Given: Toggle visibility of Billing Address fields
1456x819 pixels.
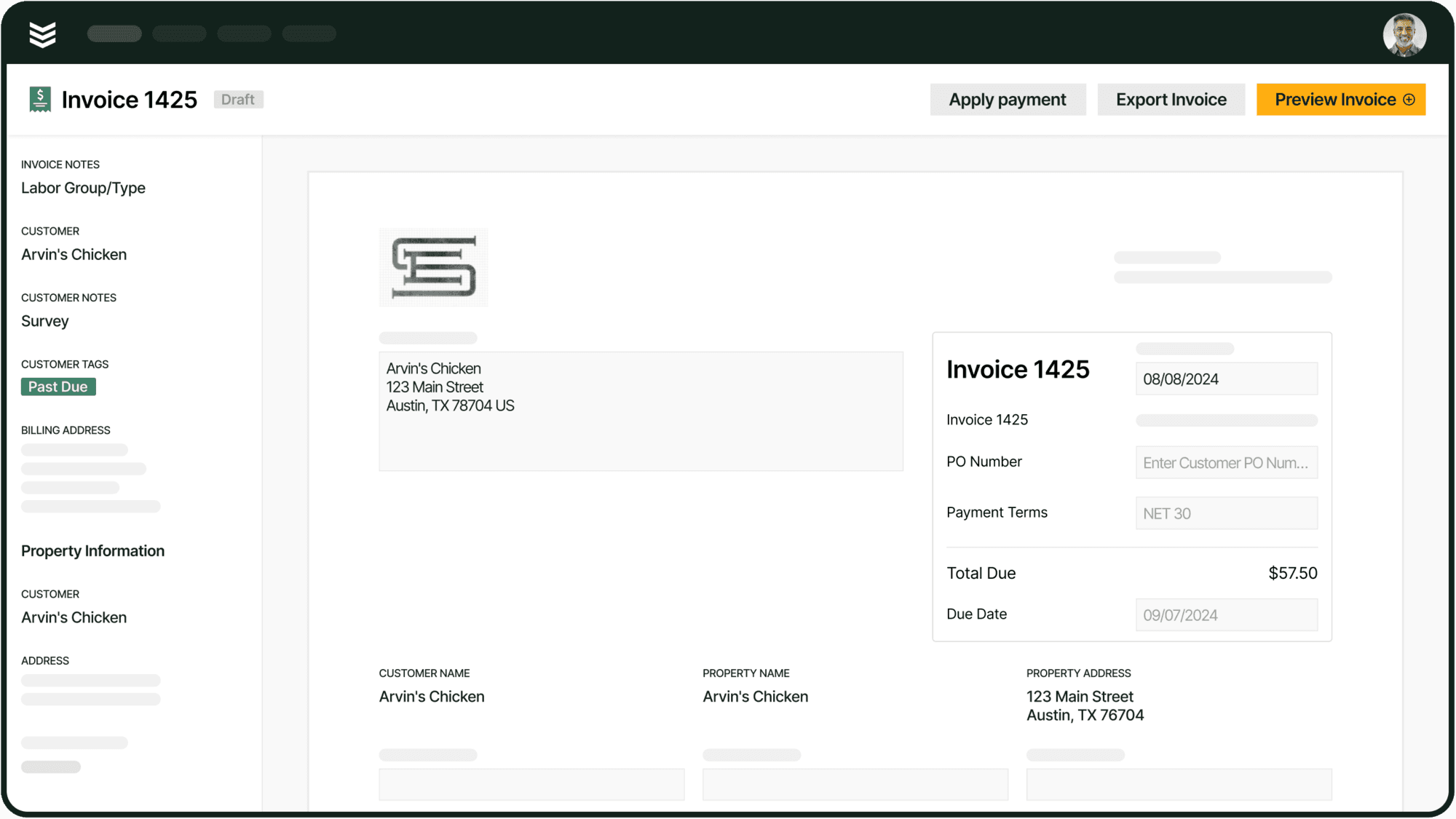Looking at the screenshot, I should point(65,430).
